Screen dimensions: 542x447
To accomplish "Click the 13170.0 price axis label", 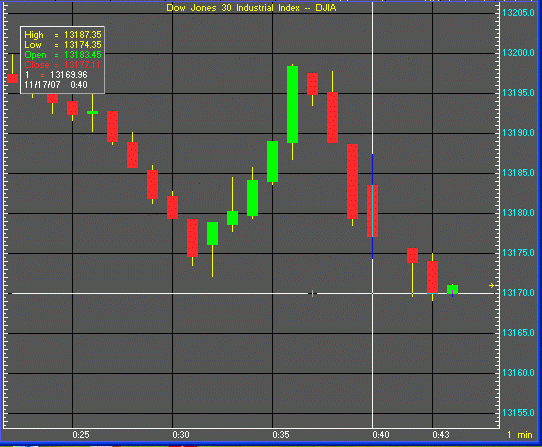I will [518, 293].
